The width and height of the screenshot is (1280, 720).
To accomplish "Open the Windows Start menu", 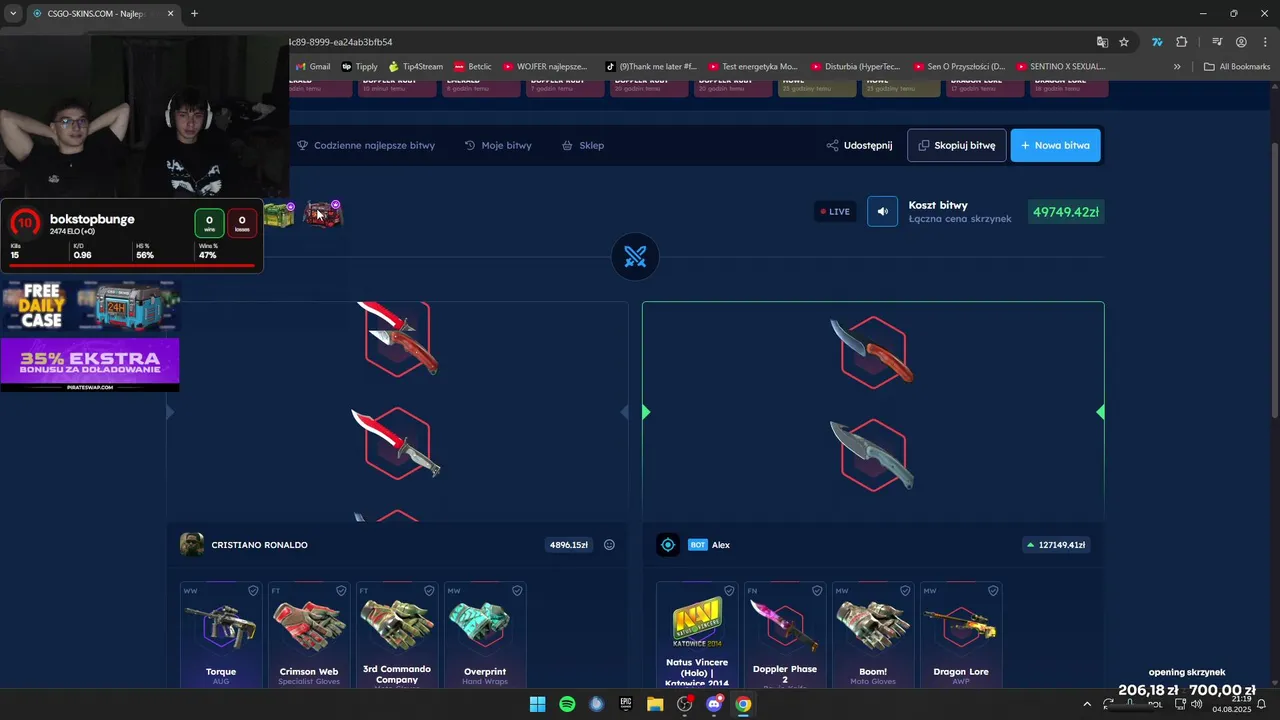I will coord(537,704).
